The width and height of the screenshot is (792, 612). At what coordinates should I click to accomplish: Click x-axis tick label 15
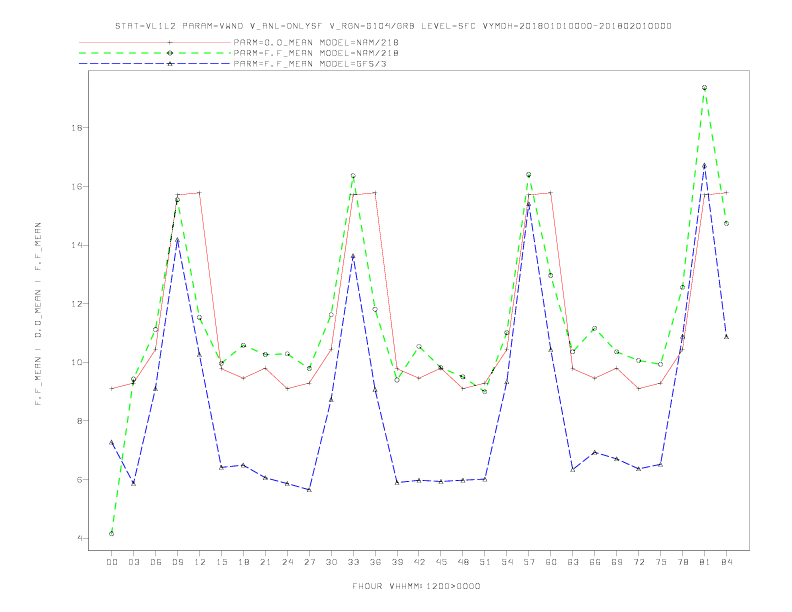(x=221, y=562)
